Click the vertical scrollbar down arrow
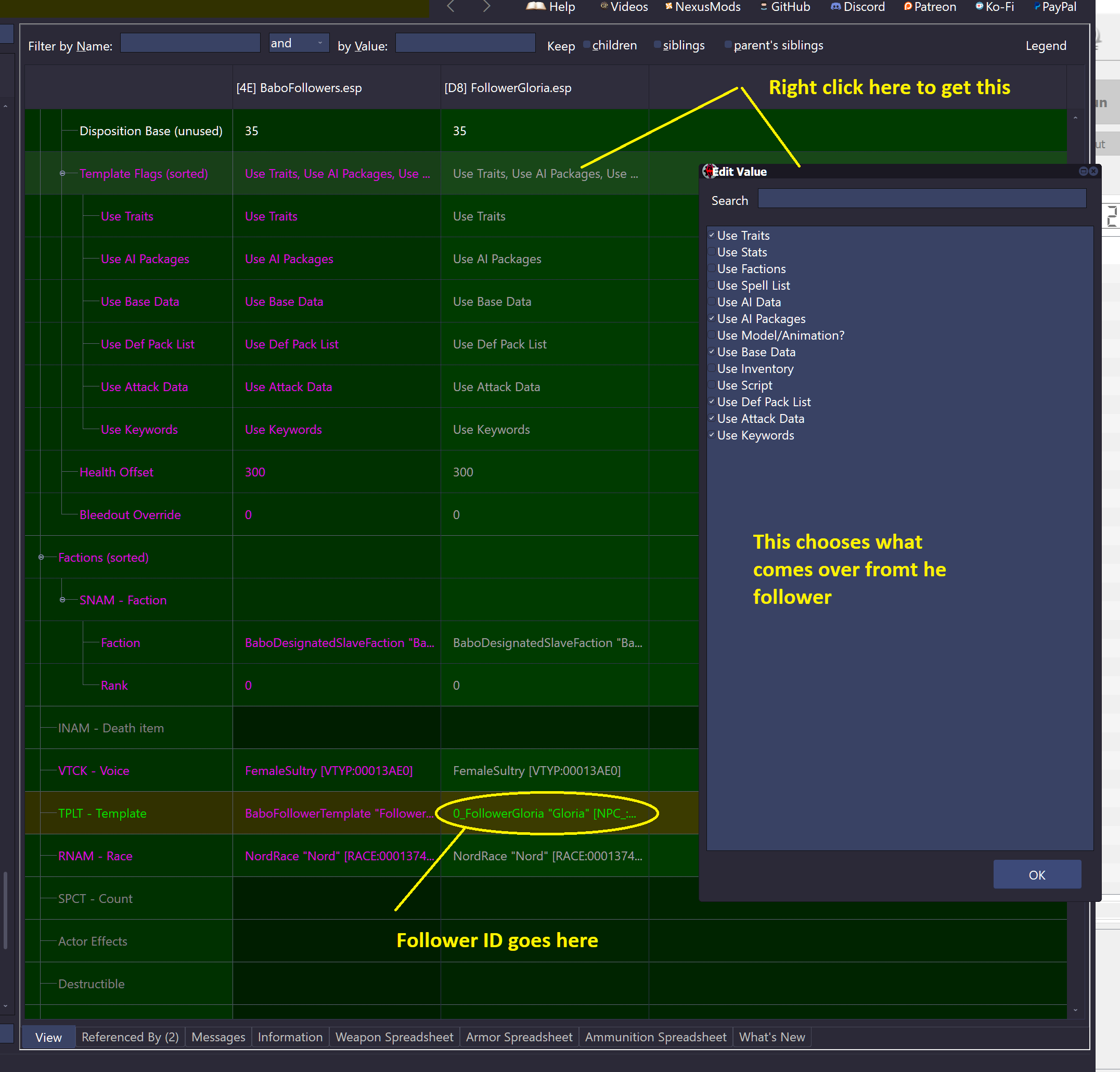This screenshot has width=1120, height=1072. [1075, 1010]
